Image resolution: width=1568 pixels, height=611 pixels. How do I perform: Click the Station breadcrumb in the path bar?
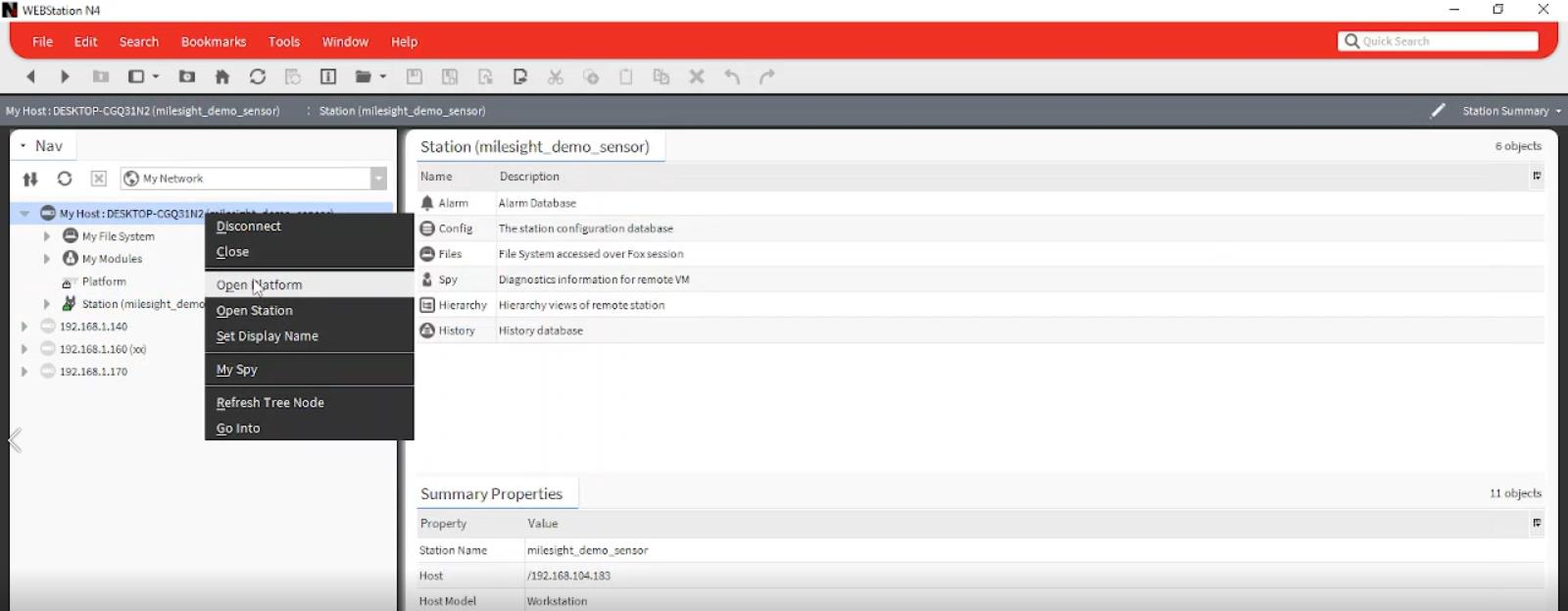402,111
